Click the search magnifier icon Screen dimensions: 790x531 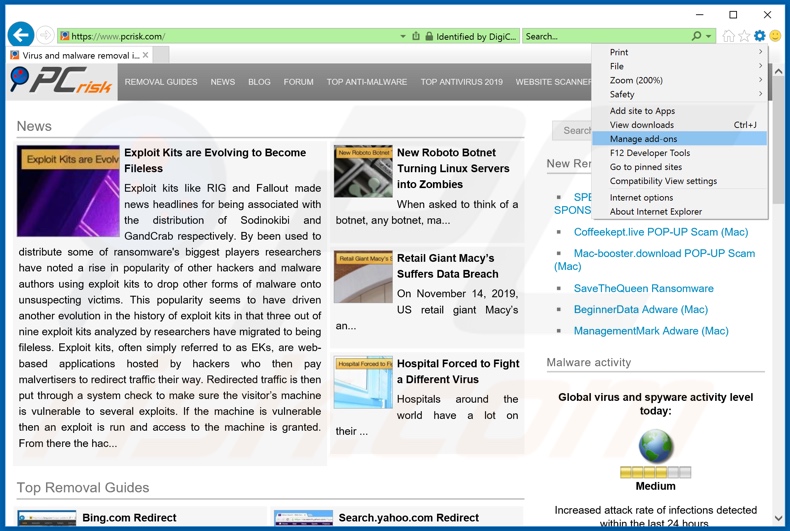[696, 36]
